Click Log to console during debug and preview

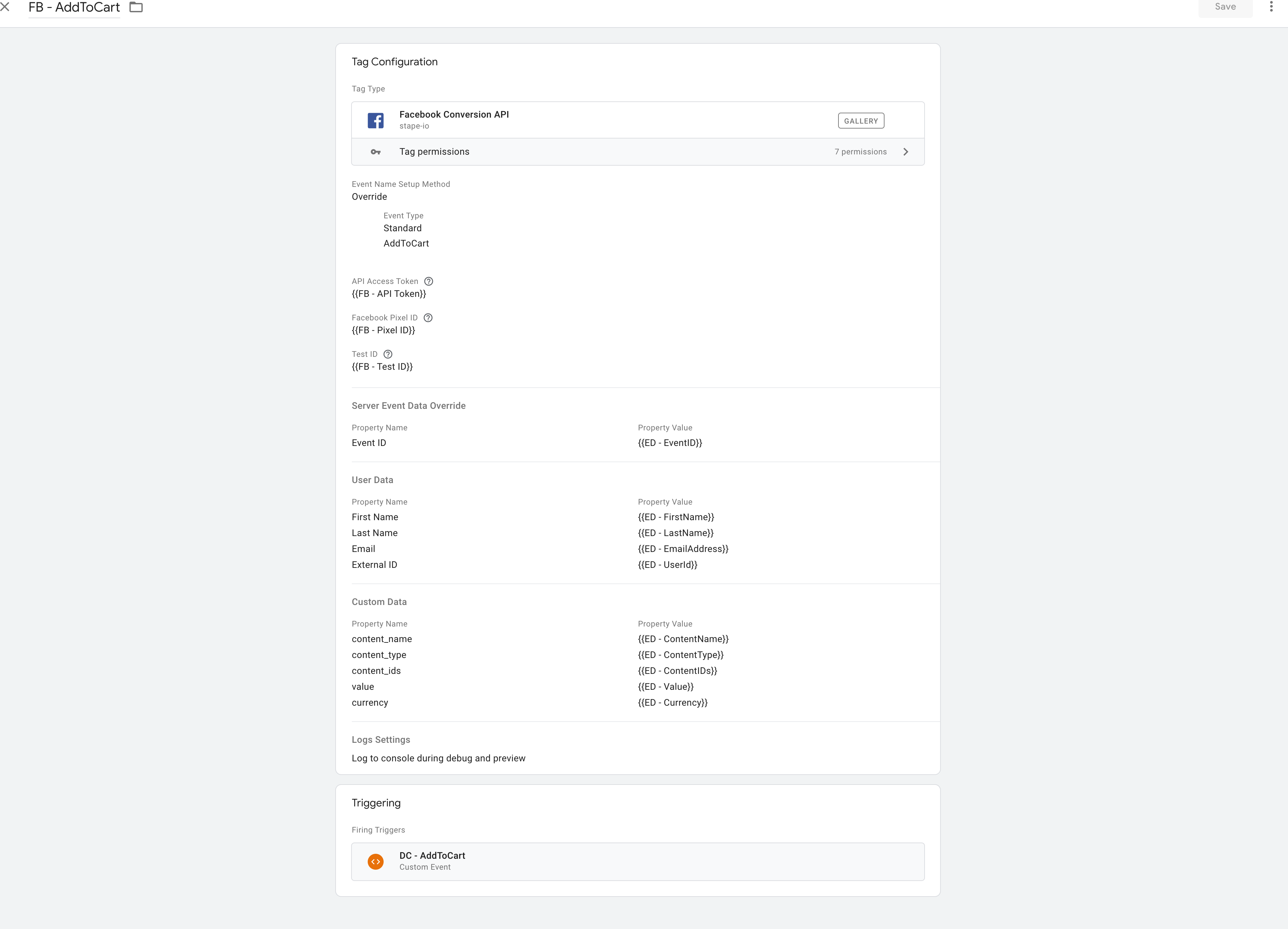(x=438, y=758)
